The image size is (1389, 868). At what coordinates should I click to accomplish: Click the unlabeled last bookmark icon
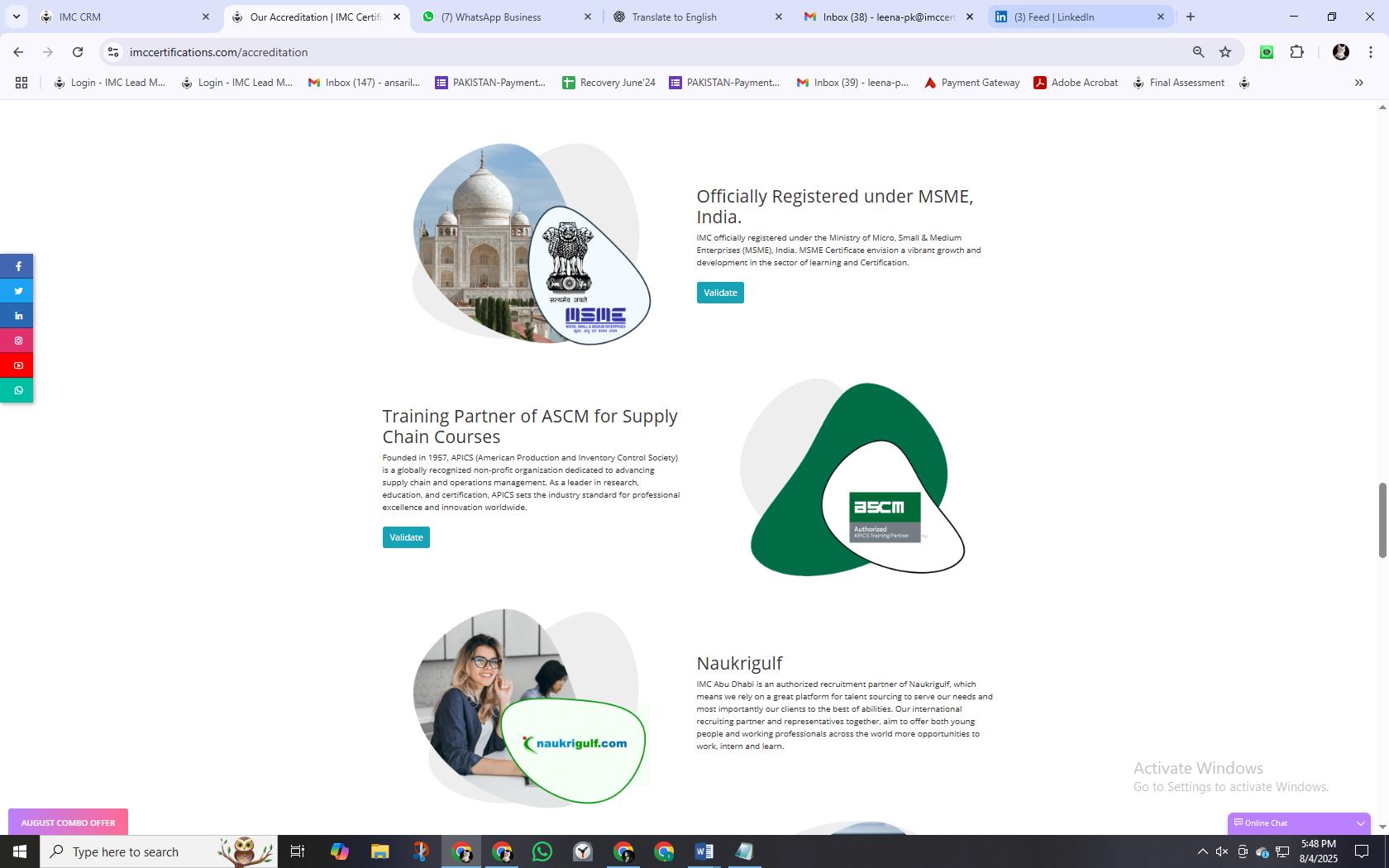[x=1244, y=83]
